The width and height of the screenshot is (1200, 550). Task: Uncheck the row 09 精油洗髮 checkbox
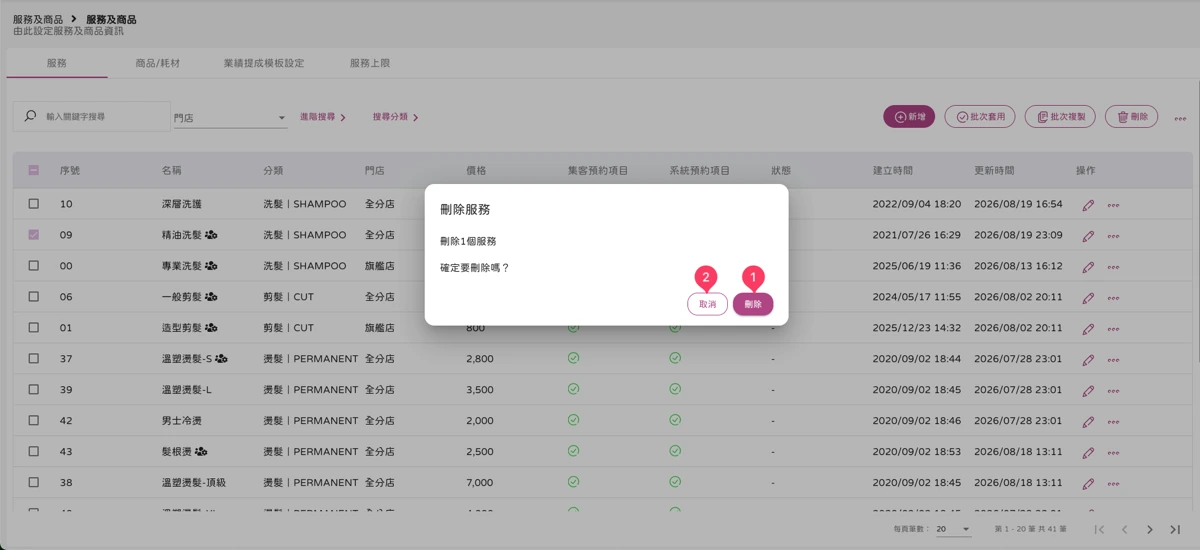click(x=34, y=235)
